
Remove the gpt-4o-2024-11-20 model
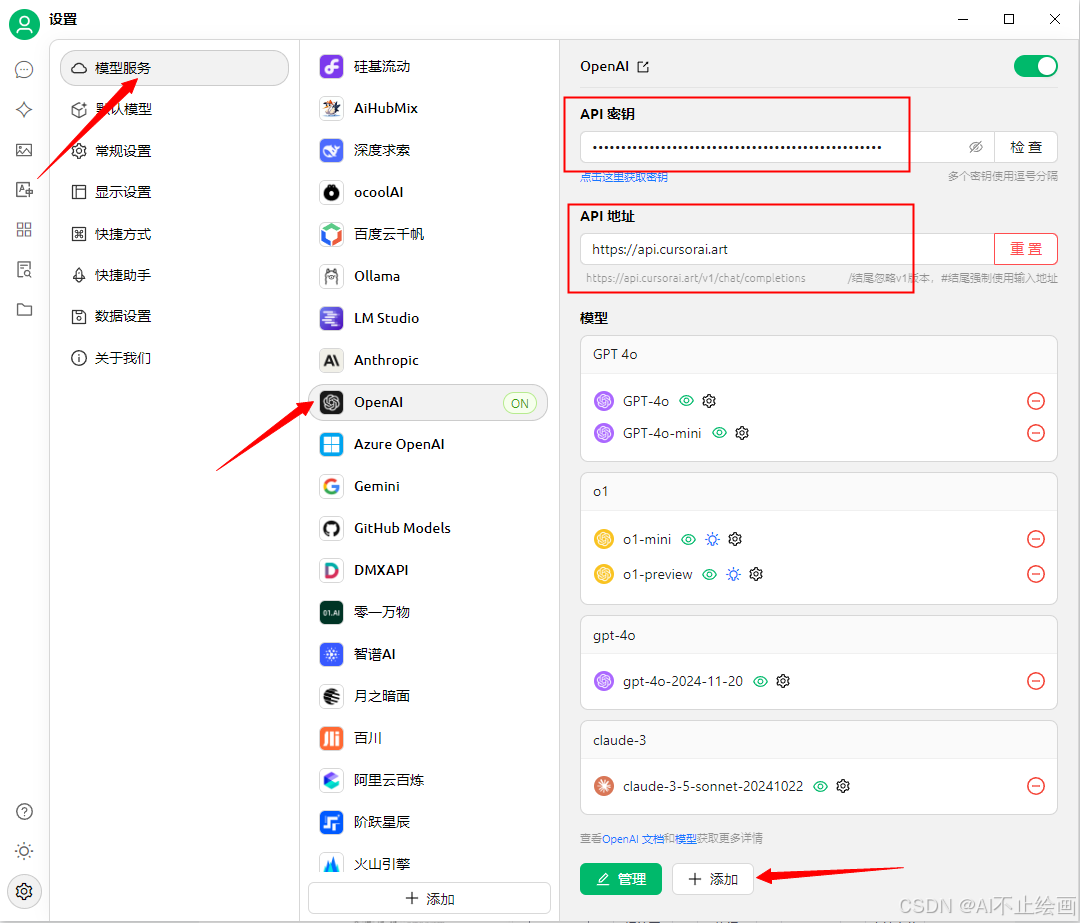(1035, 681)
